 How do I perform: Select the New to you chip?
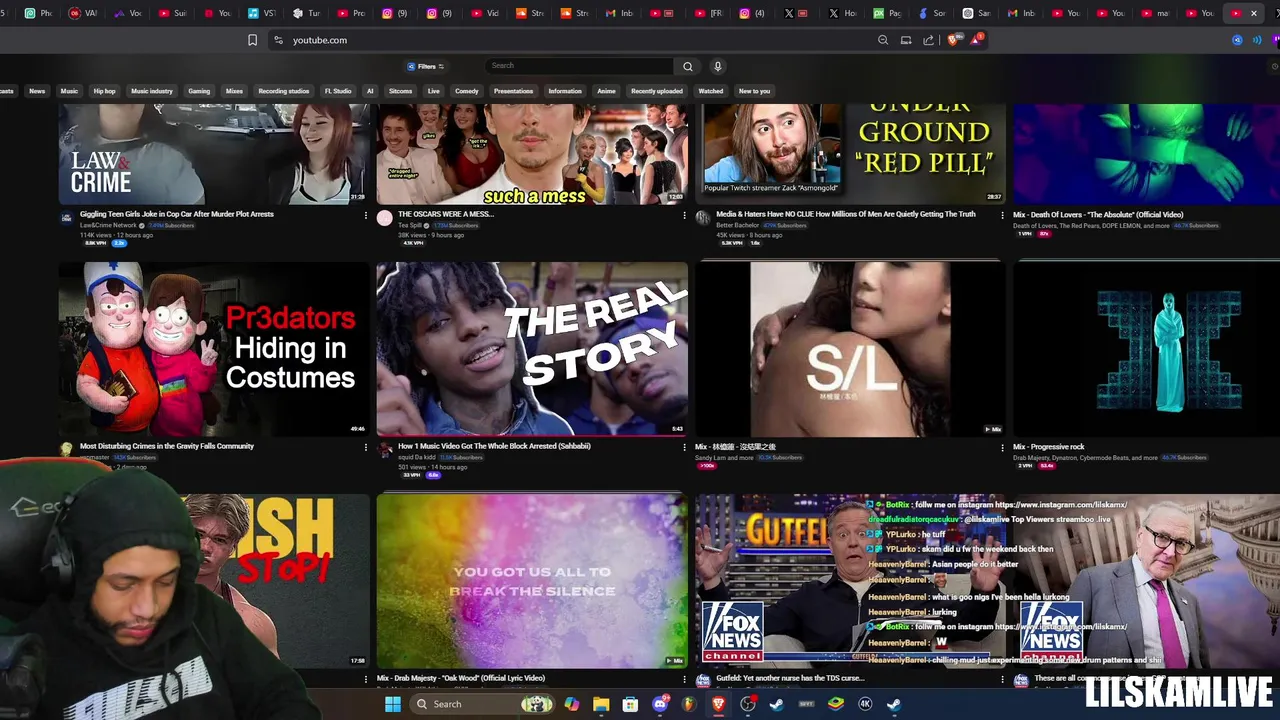coord(754,91)
